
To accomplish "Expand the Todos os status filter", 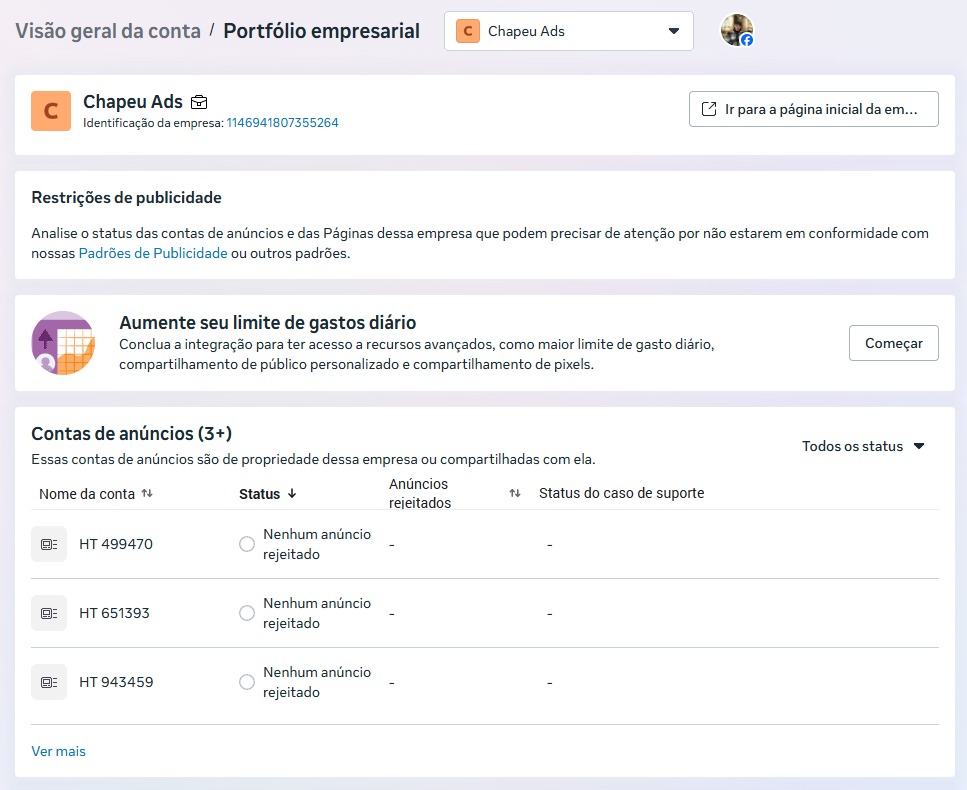I will 863,446.
